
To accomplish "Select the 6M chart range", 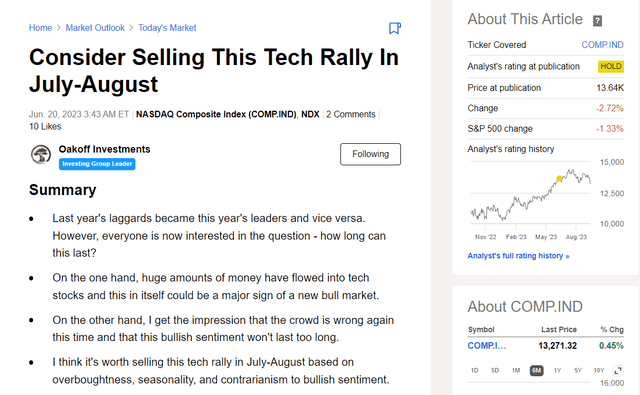I will [536, 371].
